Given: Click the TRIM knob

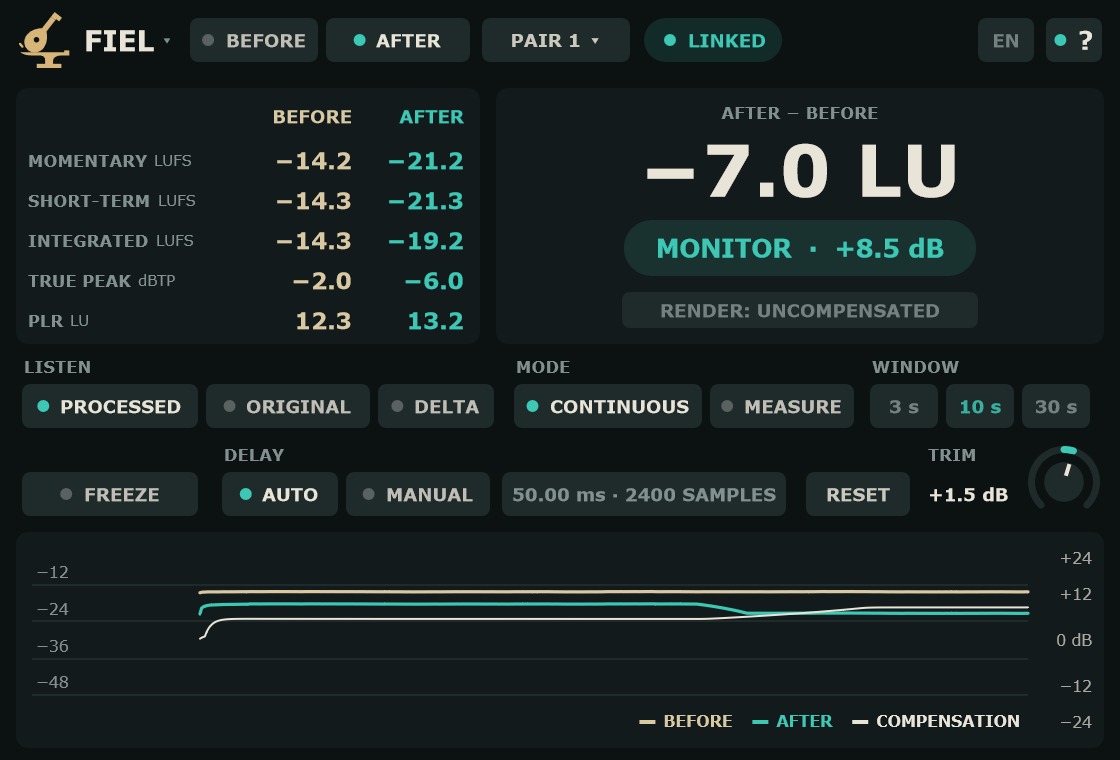Looking at the screenshot, I should click(x=1064, y=480).
